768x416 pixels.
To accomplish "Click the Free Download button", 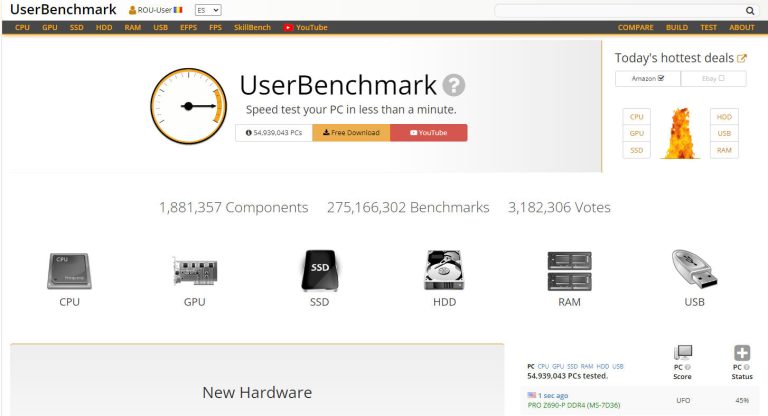I will coord(351,133).
